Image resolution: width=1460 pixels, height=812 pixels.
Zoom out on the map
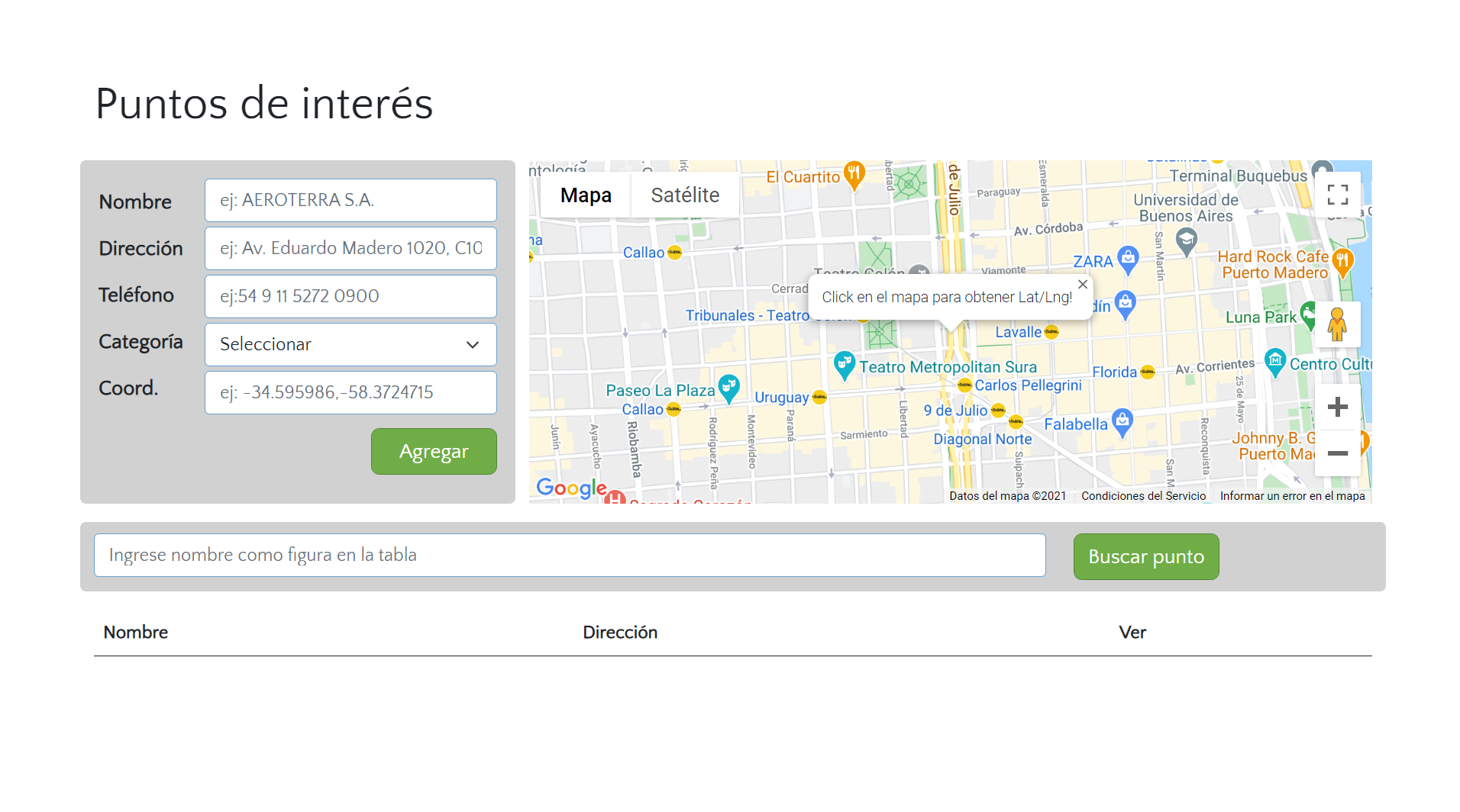pos(1337,453)
